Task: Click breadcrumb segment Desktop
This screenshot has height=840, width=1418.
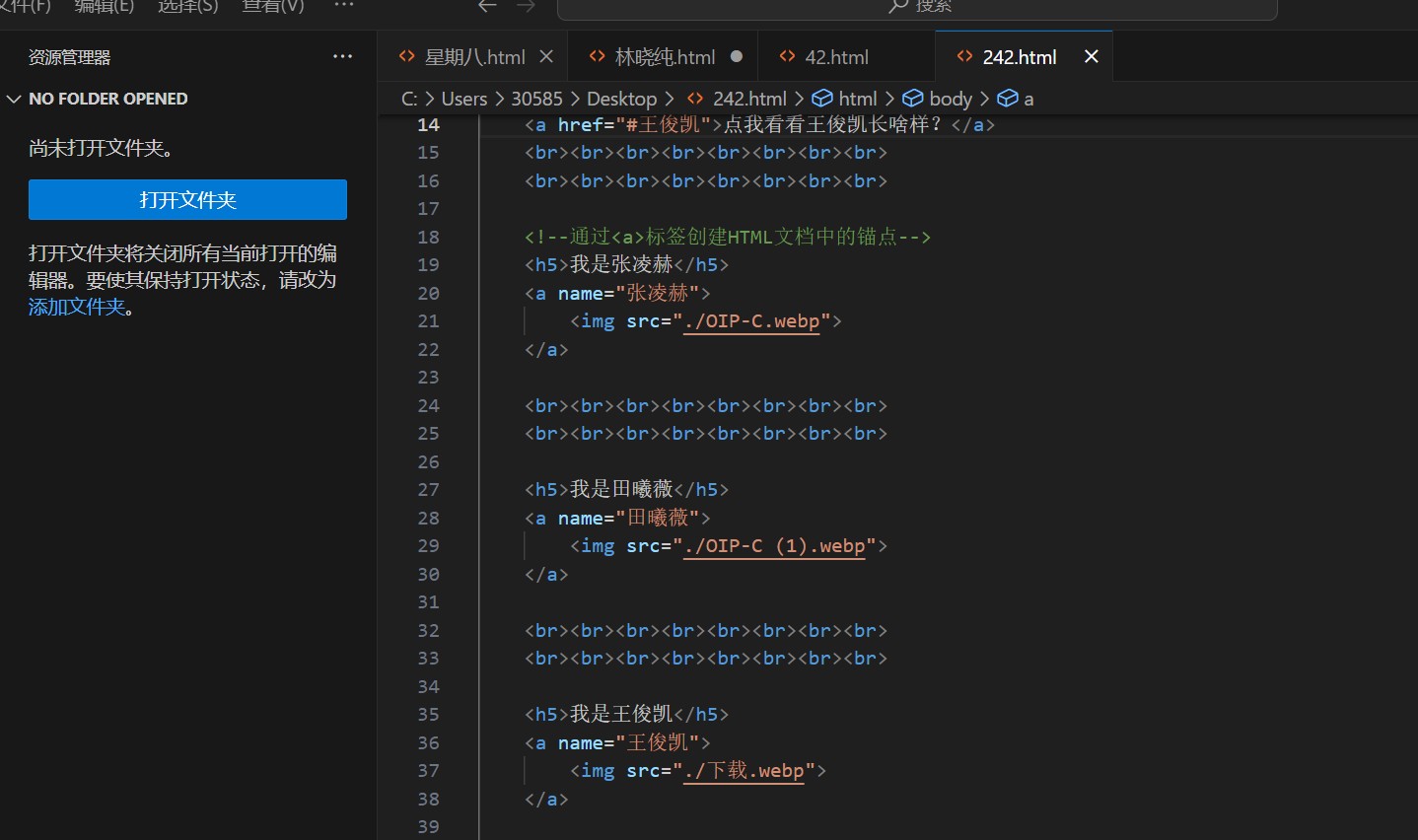Action: coord(621,99)
